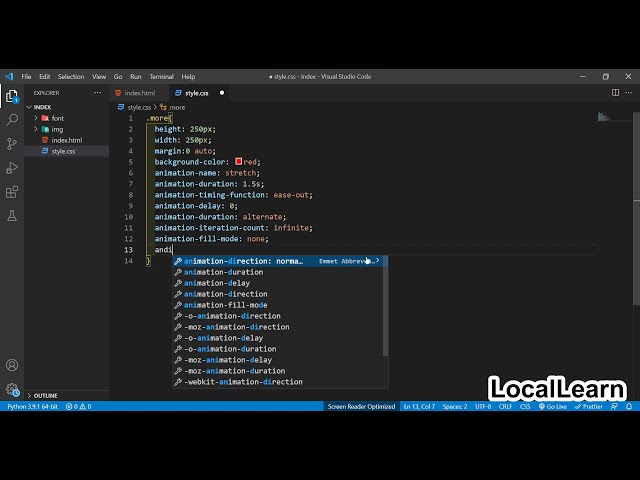Select -o-animation-delay suggestion
This screenshot has width=640, height=480.
coord(278,338)
